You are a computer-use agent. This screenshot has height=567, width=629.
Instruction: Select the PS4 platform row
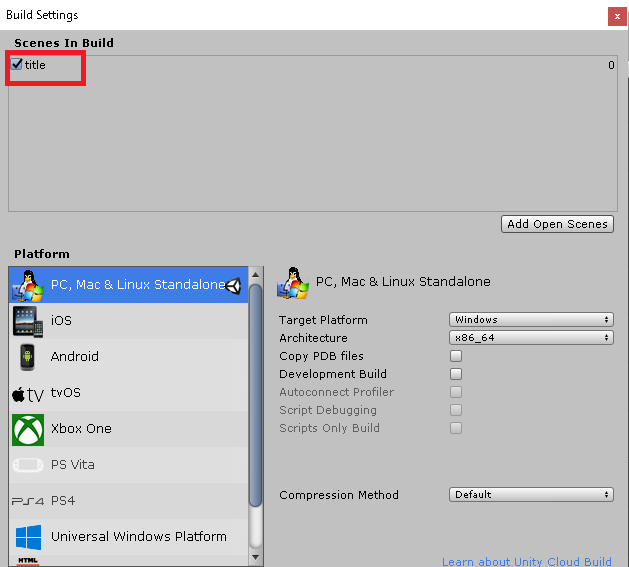coord(128,501)
